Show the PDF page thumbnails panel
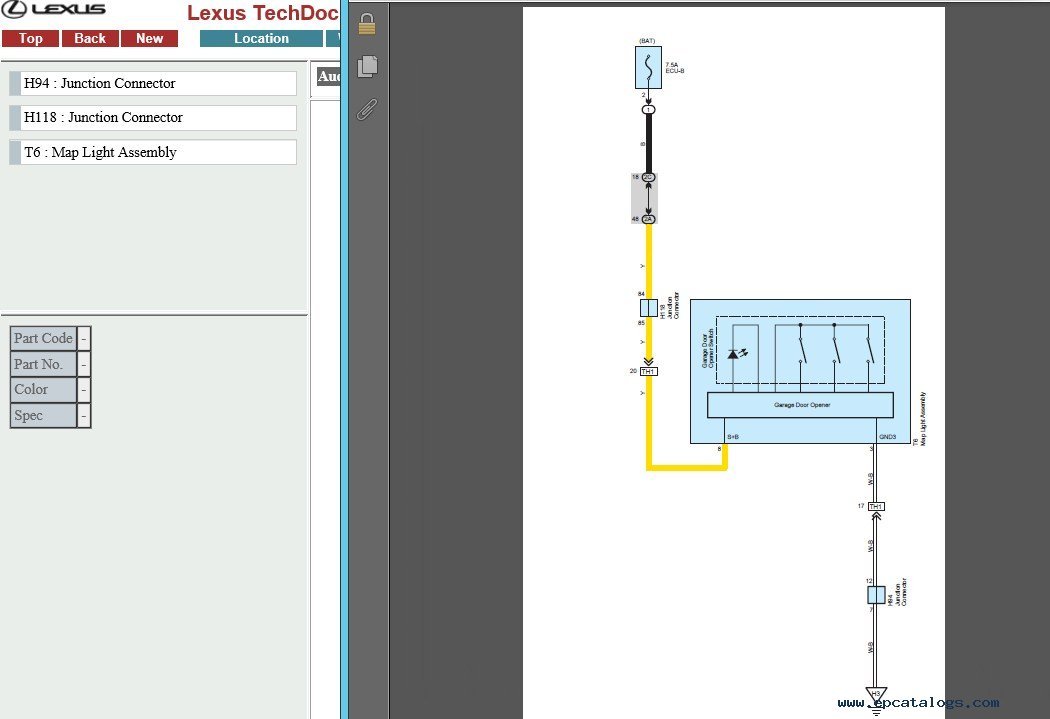Image resolution: width=1050 pixels, height=719 pixels. (x=367, y=66)
